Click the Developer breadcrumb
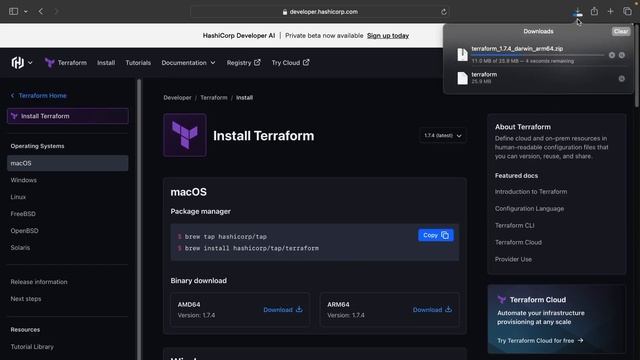The height and width of the screenshot is (360, 640). click(x=177, y=98)
